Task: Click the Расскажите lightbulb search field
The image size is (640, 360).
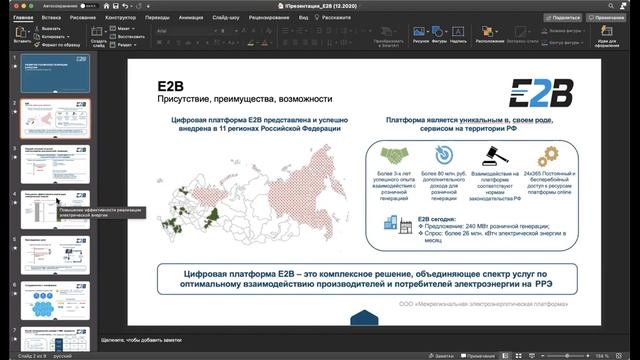Action: point(333,18)
